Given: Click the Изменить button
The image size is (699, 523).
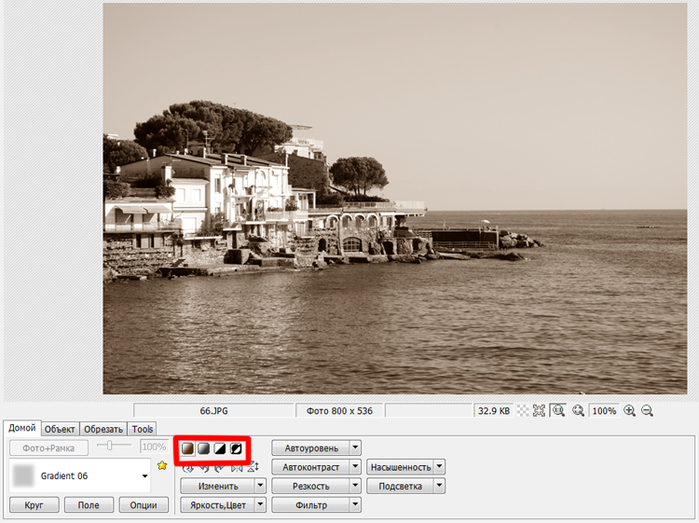Looking at the screenshot, I should pyautogui.click(x=218, y=486).
